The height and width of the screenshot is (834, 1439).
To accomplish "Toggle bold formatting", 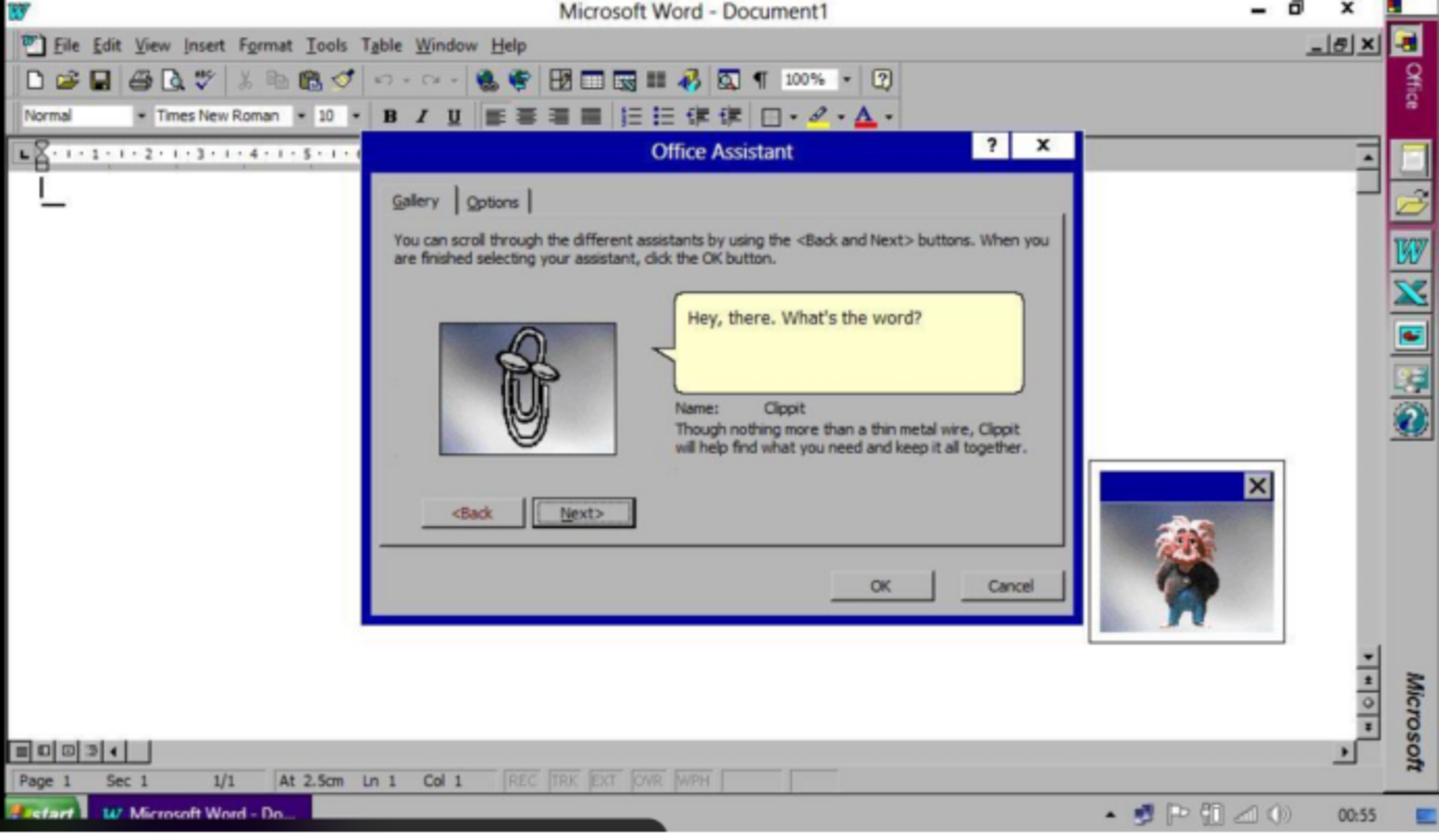I will pyautogui.click(x=390, y=117).
